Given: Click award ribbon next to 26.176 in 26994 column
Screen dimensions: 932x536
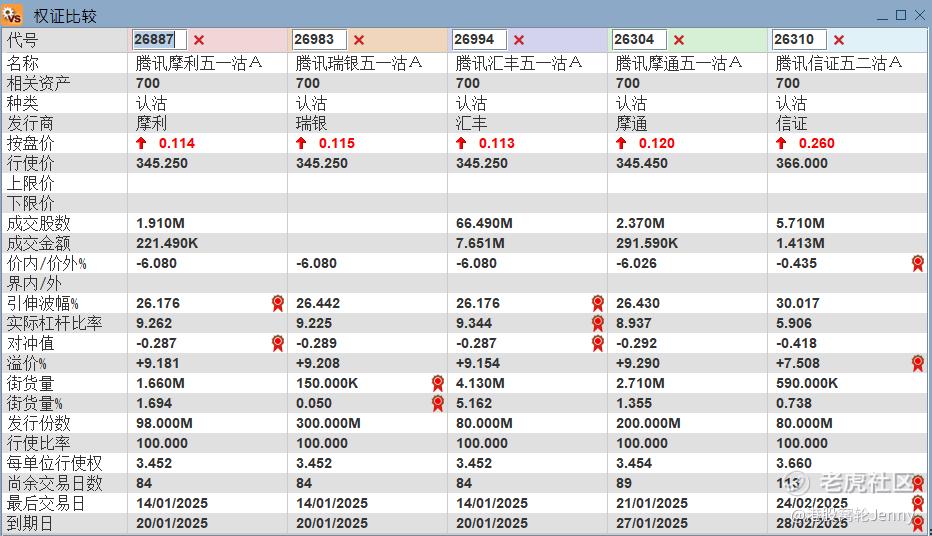Looking at the screenshot, I should (597, 303).
